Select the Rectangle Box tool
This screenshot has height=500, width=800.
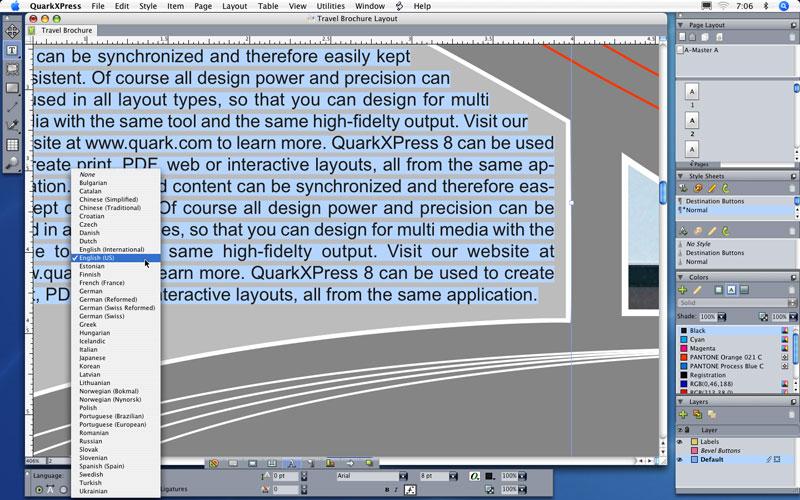(12, 88)
